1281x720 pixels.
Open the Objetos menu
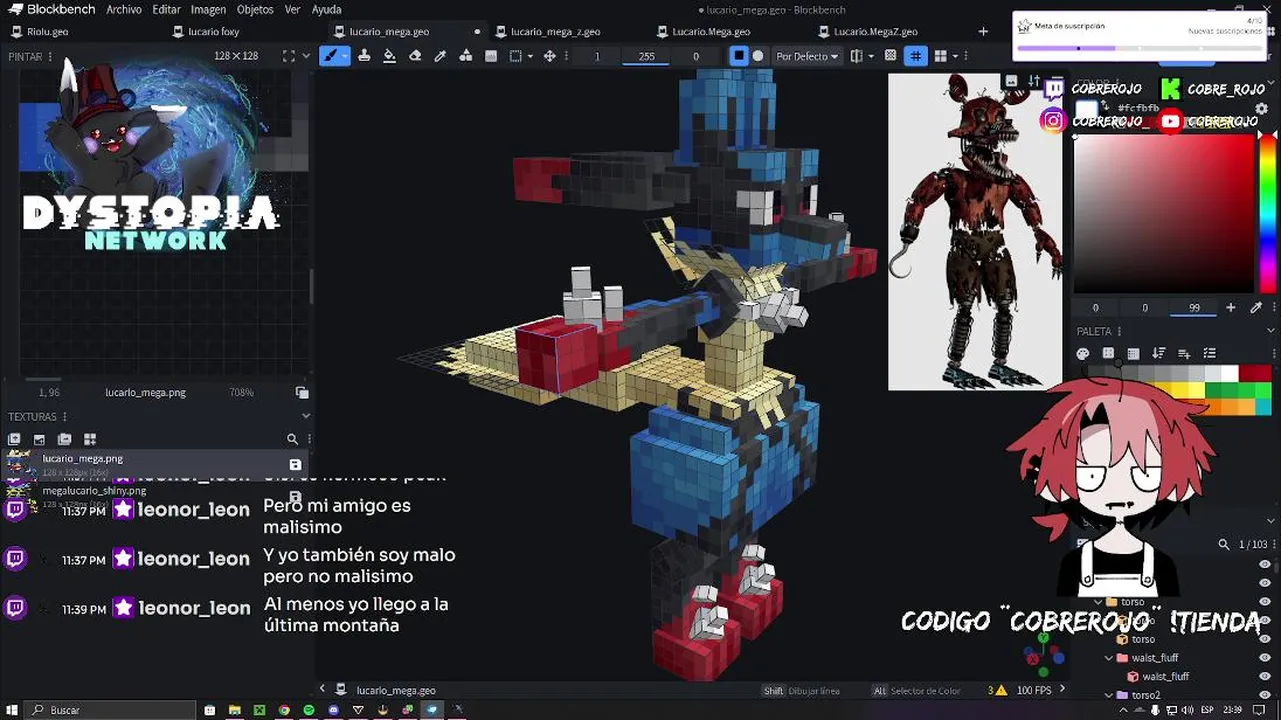pos(255,9)
